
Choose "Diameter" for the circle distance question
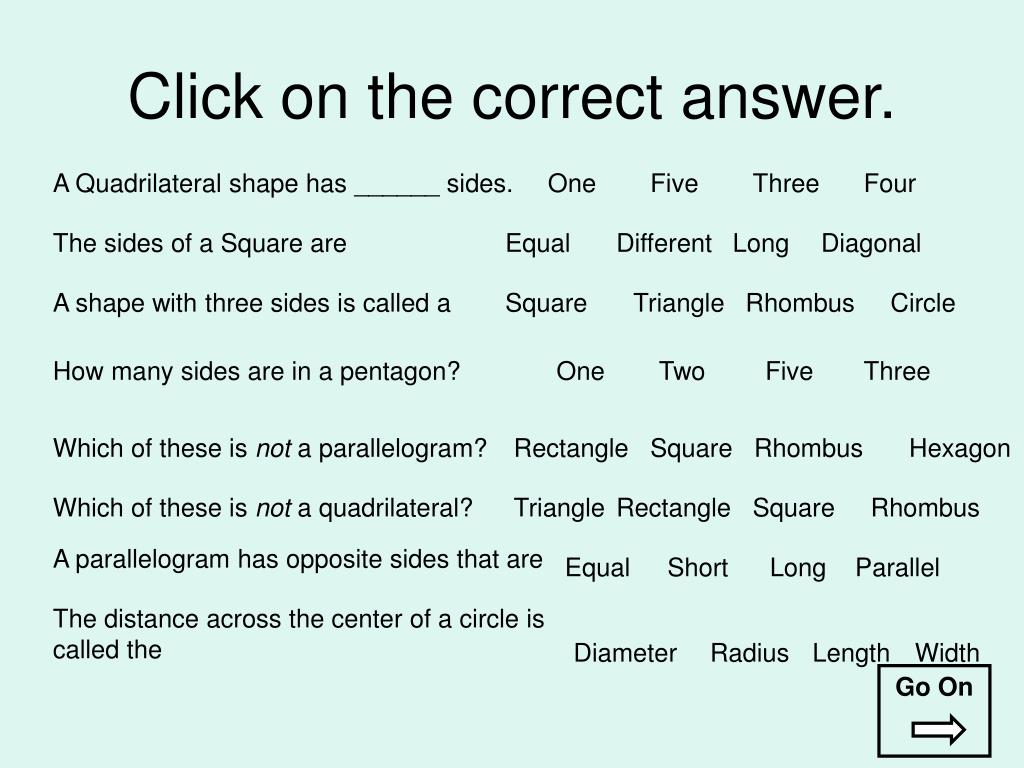coord(625,653)
